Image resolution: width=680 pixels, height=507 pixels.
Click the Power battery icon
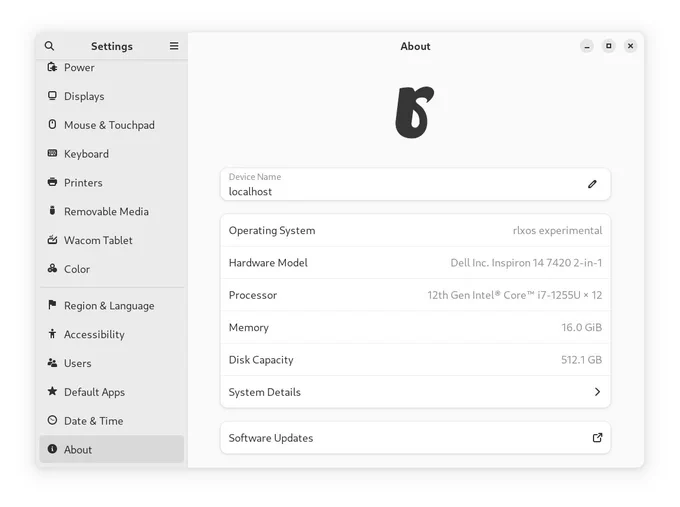pyautogui.click(x=52, y=67)
